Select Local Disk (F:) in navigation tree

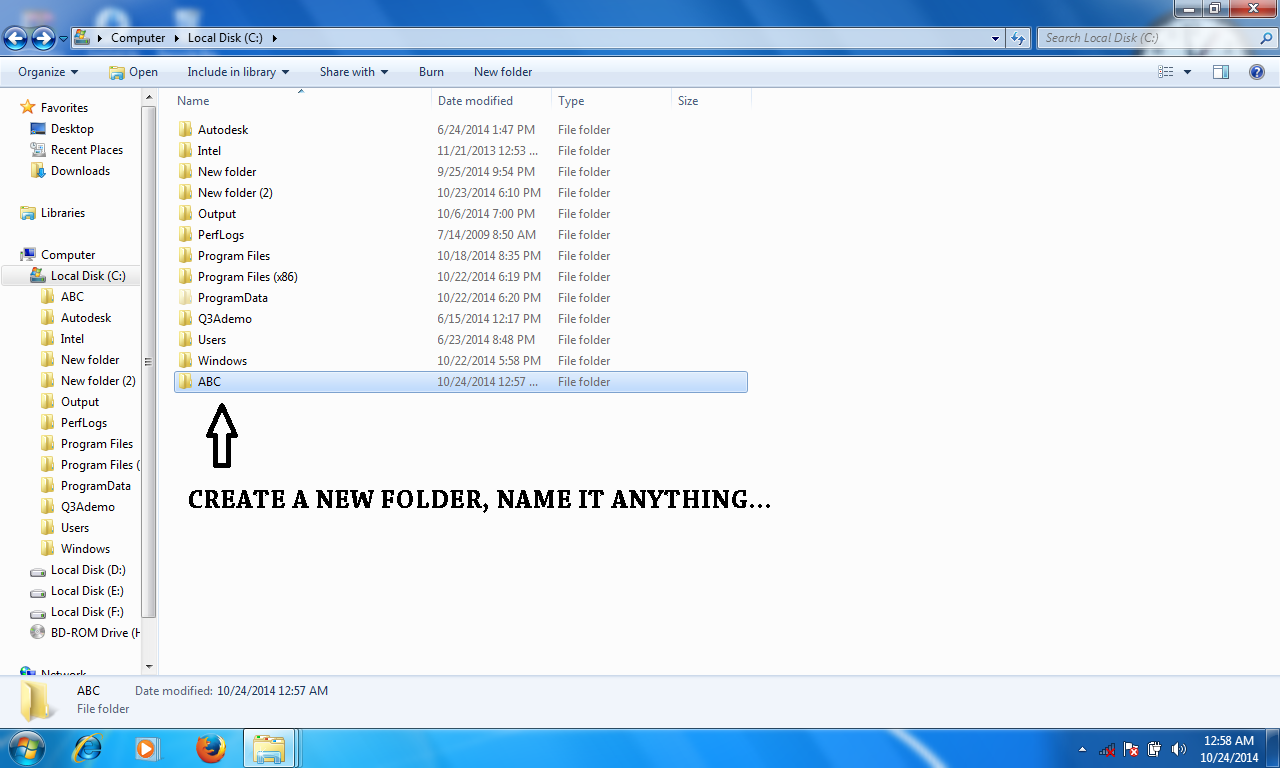[88, 612]
